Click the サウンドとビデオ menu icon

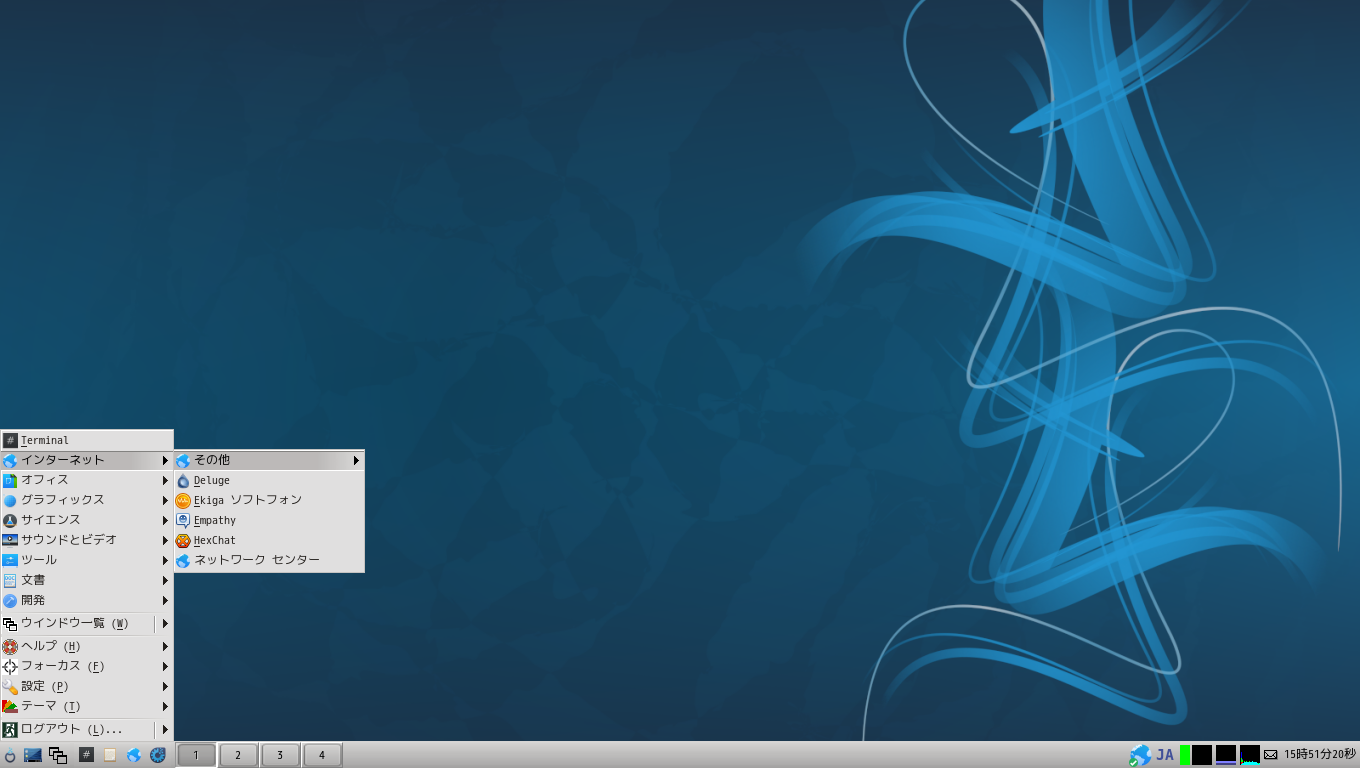(10, 540)
